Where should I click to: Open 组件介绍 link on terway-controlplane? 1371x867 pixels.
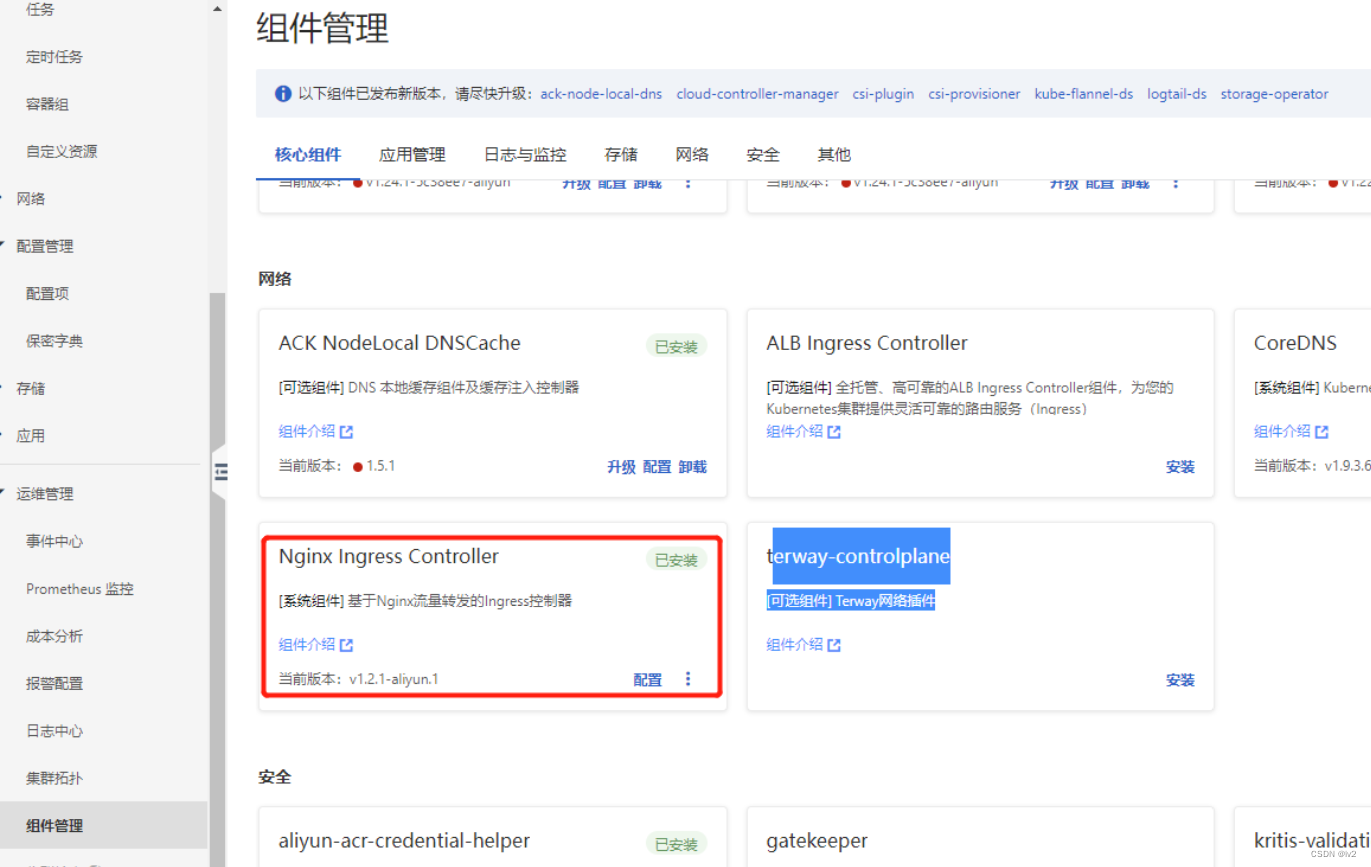(795, 645)
